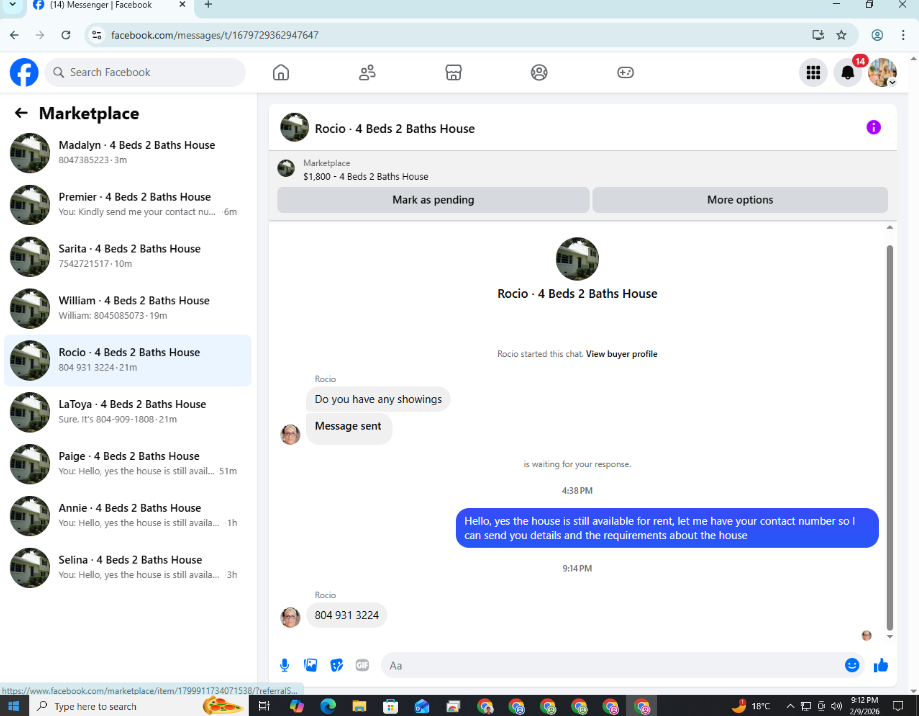Open the Marketplace storefront icon in top navigation
The height and width of the screenshot is (716, 919).
(453, 73)
